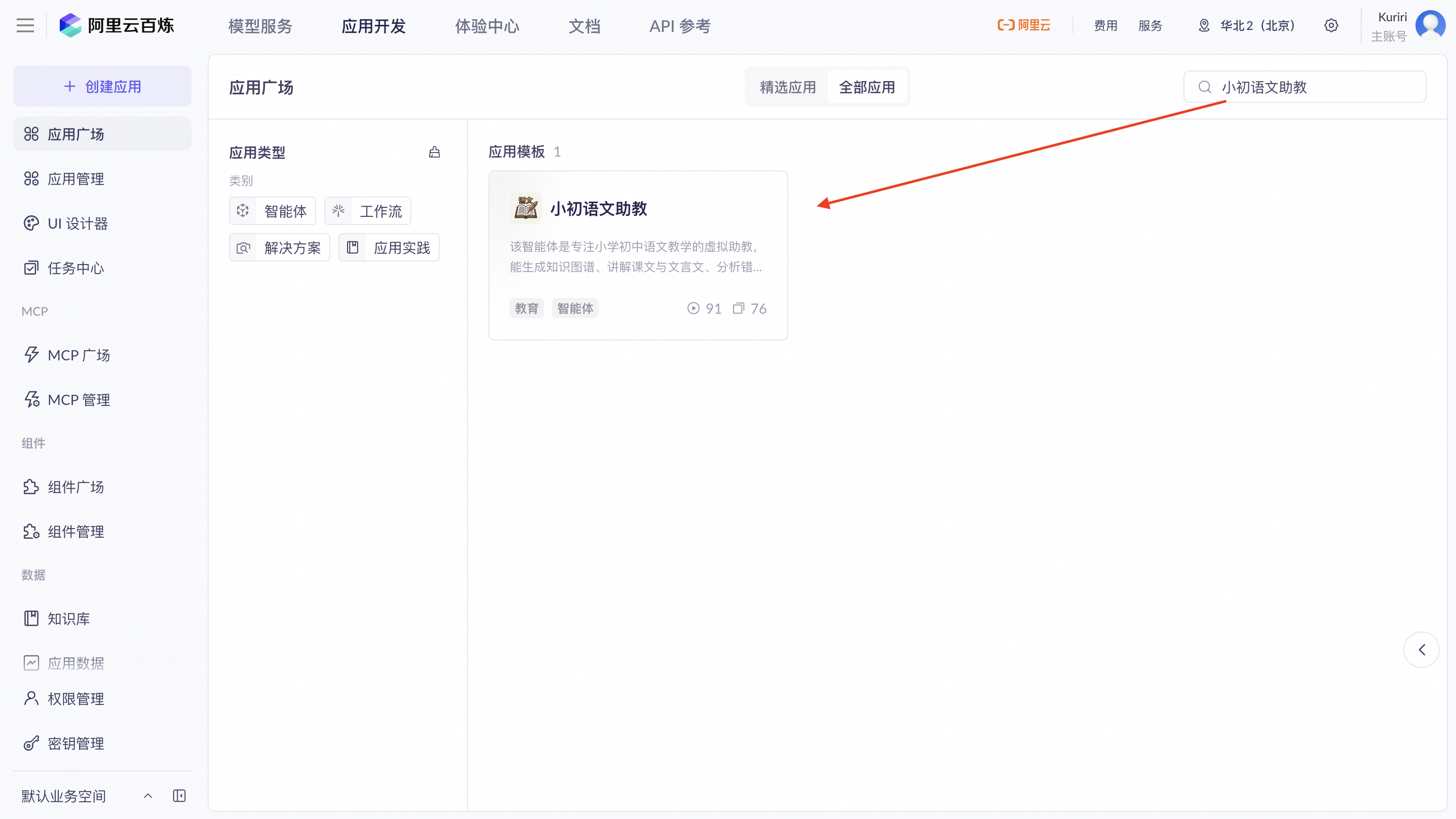Click the sidebar collapse panel icon
1456x819 pixels.
point(179,796)
